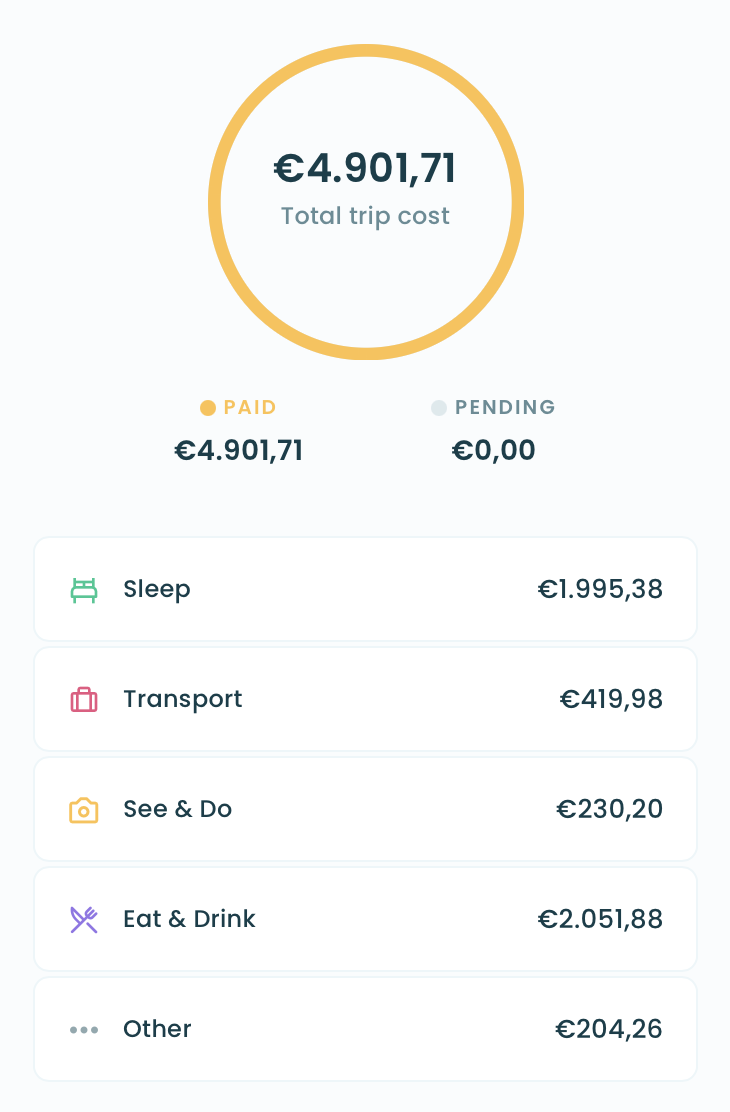Select the Other expense category label
This screenshot has width=730, height=1112.
click(x=157, y=1029)
